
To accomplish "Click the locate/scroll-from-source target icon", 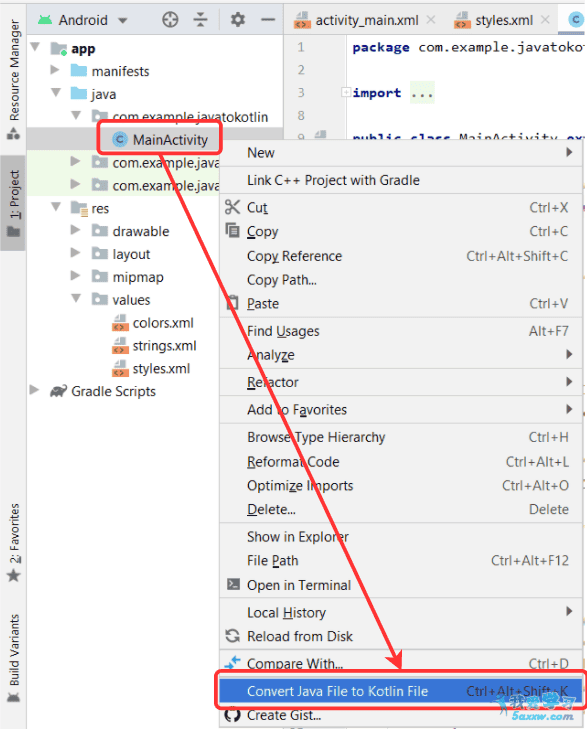I will pos(170,20).
